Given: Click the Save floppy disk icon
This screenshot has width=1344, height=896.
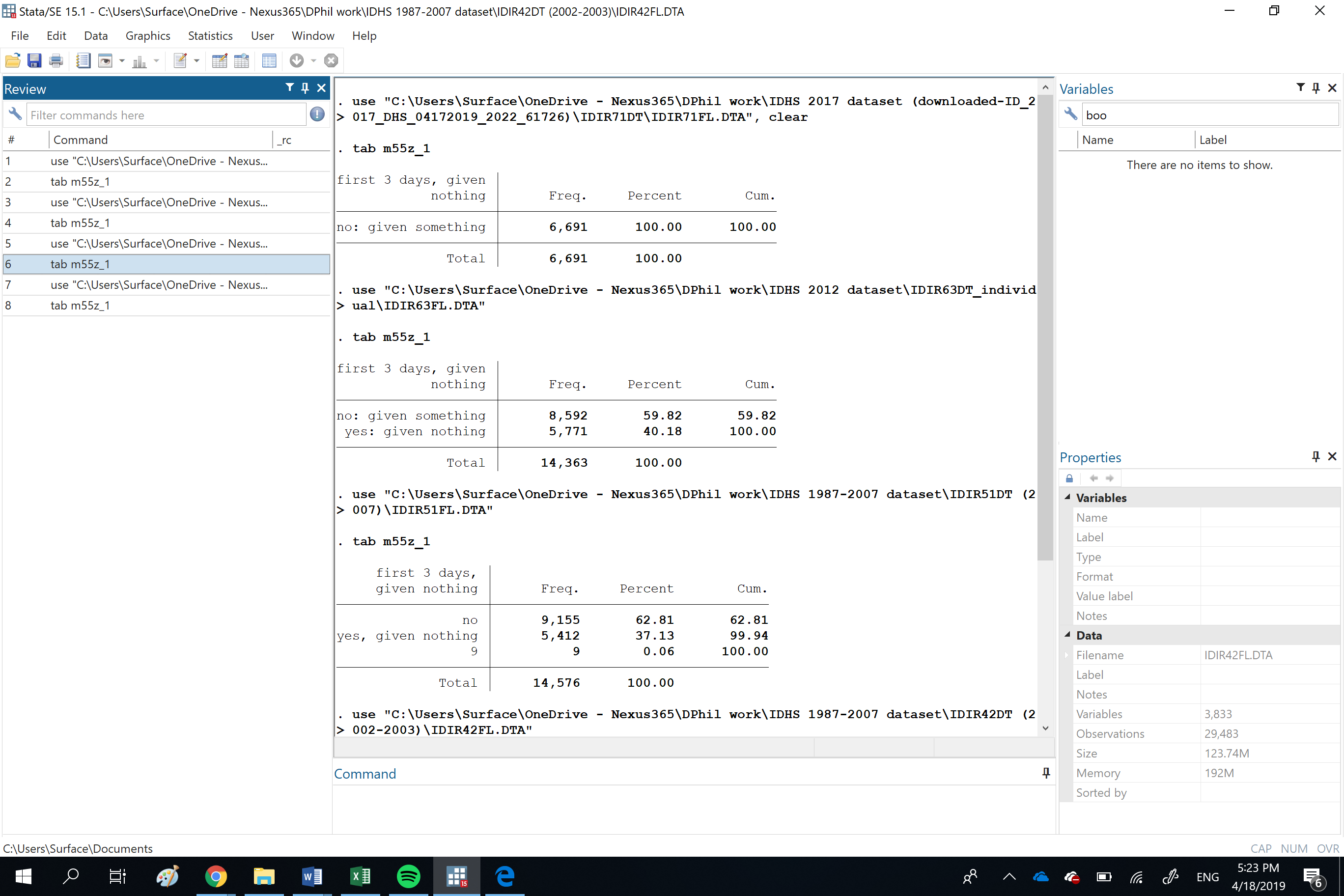Looking at the screenshot, I should click(34, 60).
